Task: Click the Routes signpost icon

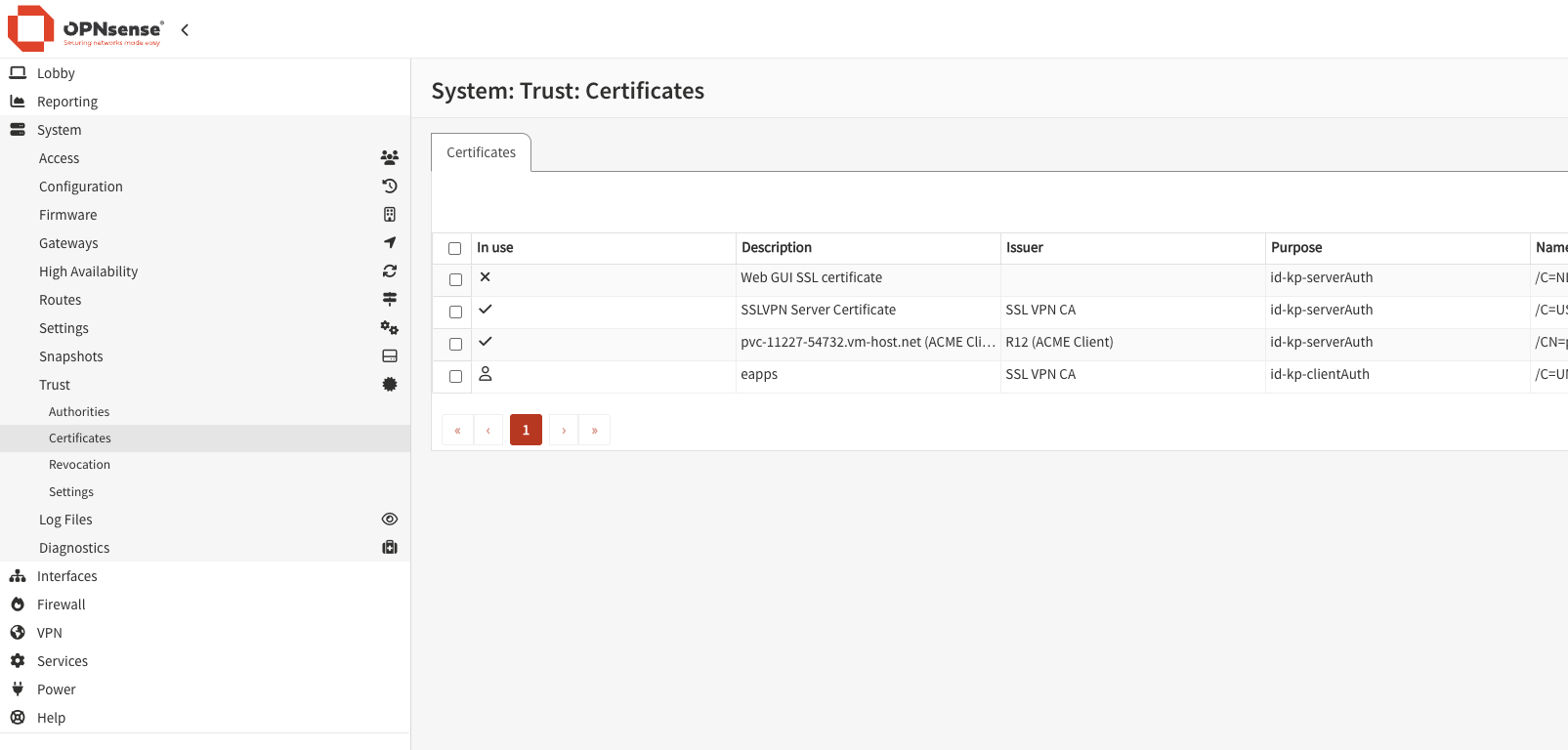Action: click(389, 300)
